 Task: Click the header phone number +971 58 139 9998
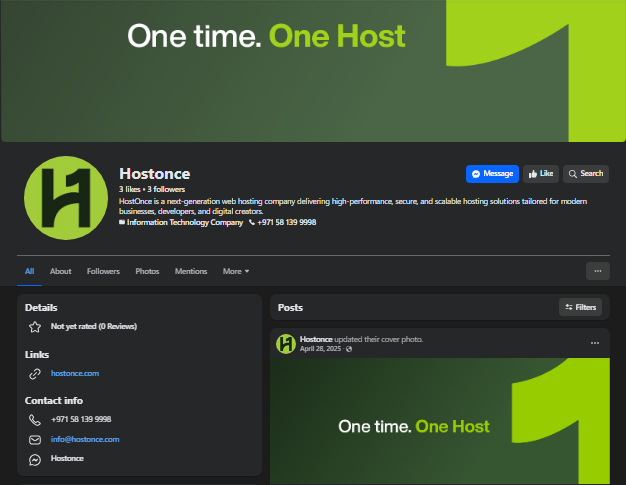tap(286, 222)
